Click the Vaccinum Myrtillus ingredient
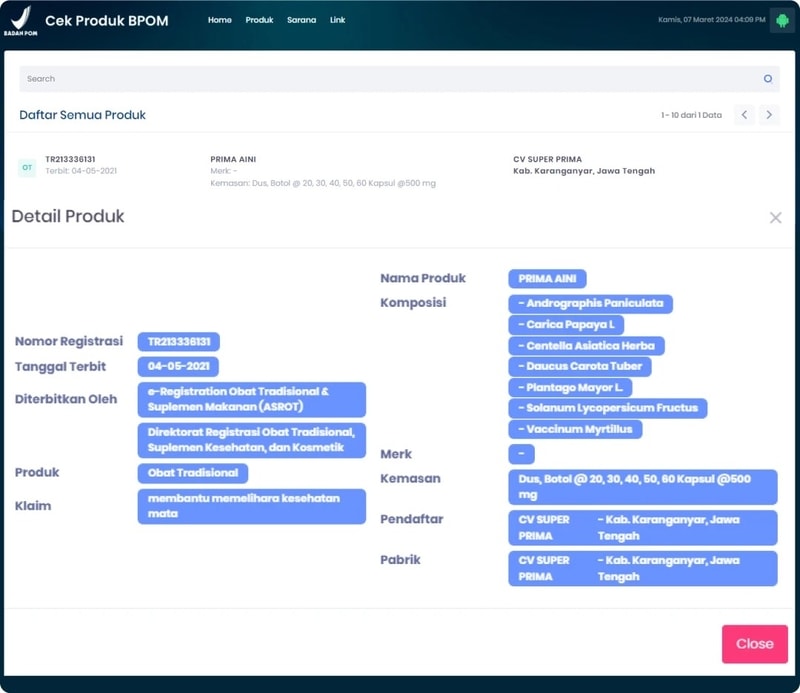This screenshot has width=800, height=693. click(x=576, y=430)
